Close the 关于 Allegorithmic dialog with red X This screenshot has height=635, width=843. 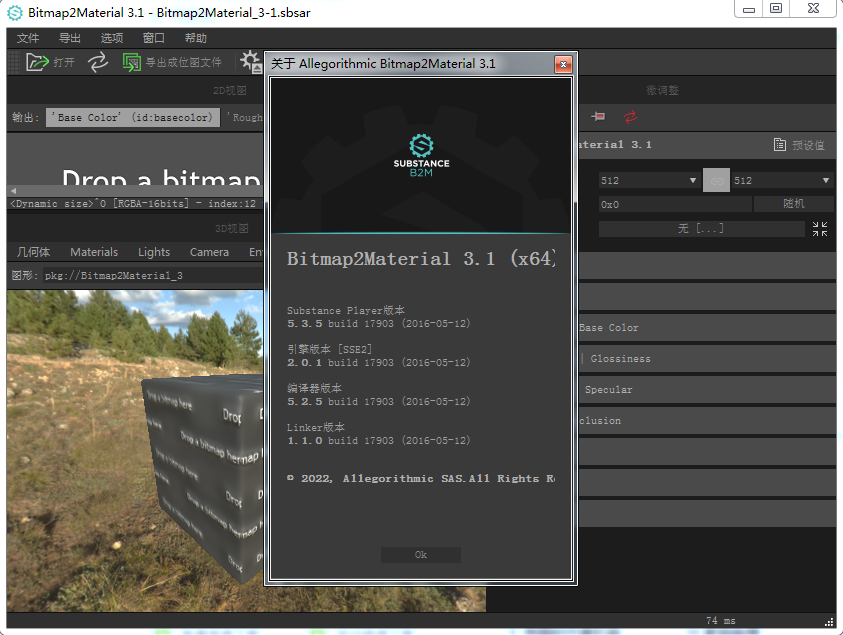click(x=563, y=65)
